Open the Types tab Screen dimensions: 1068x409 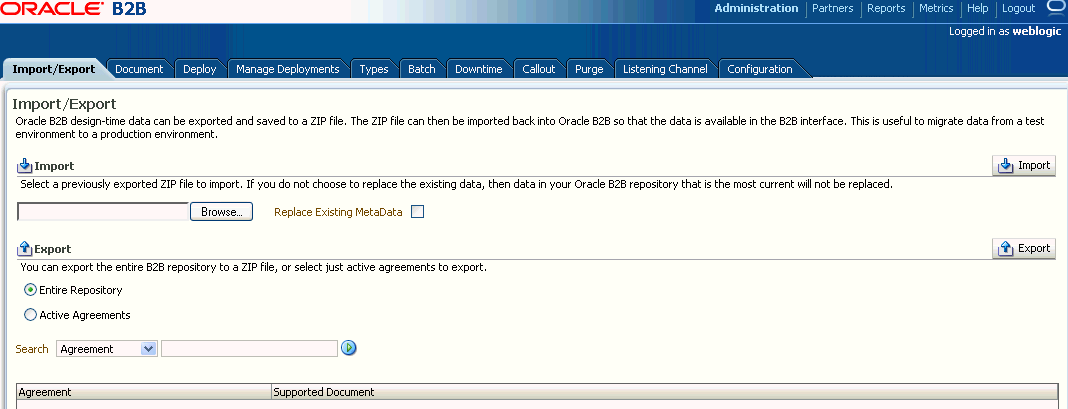[374, 69]
